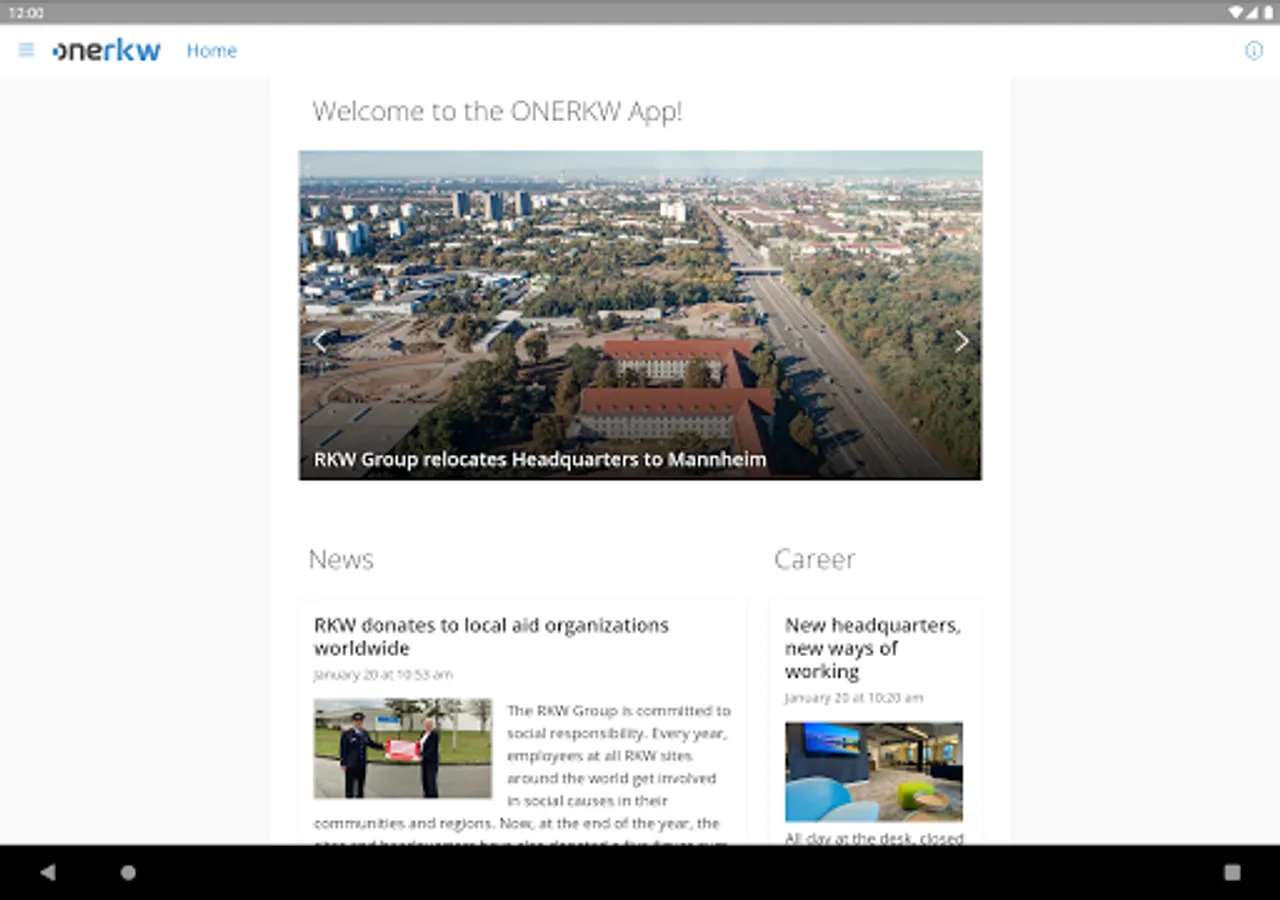The width and height of the screenshot is (1280, 900).
Task: Open the donation photo thumbnail
Action: coord(403,748)
